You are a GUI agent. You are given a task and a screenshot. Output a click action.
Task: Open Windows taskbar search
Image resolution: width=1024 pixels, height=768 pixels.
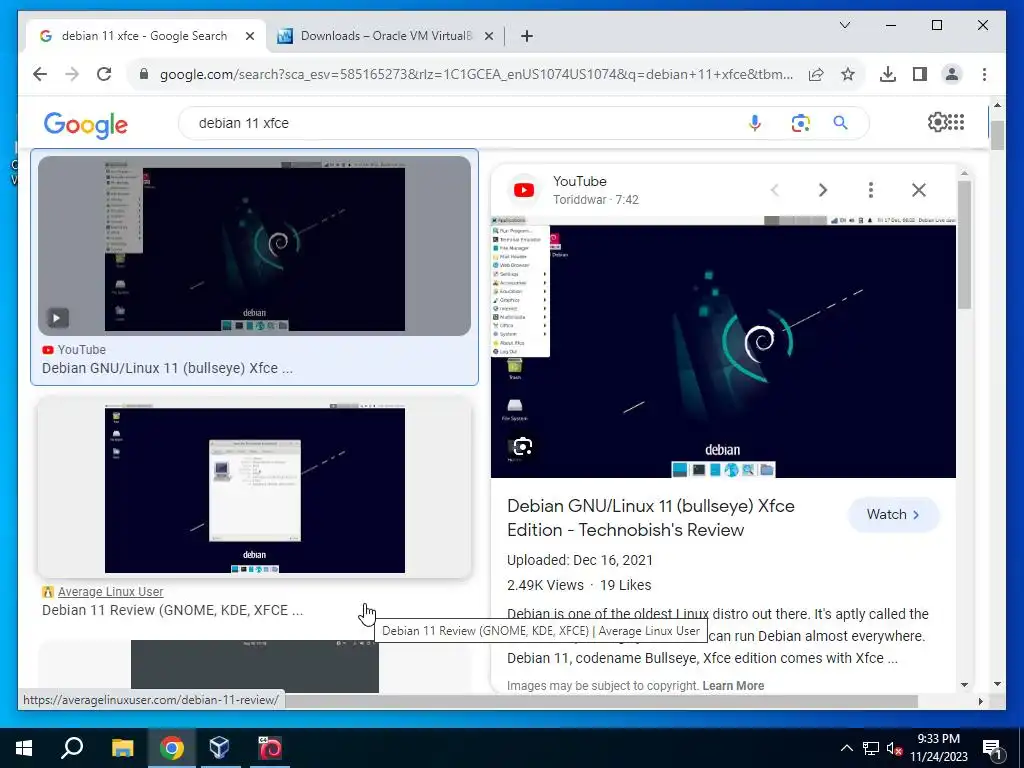tap(72, 748)
